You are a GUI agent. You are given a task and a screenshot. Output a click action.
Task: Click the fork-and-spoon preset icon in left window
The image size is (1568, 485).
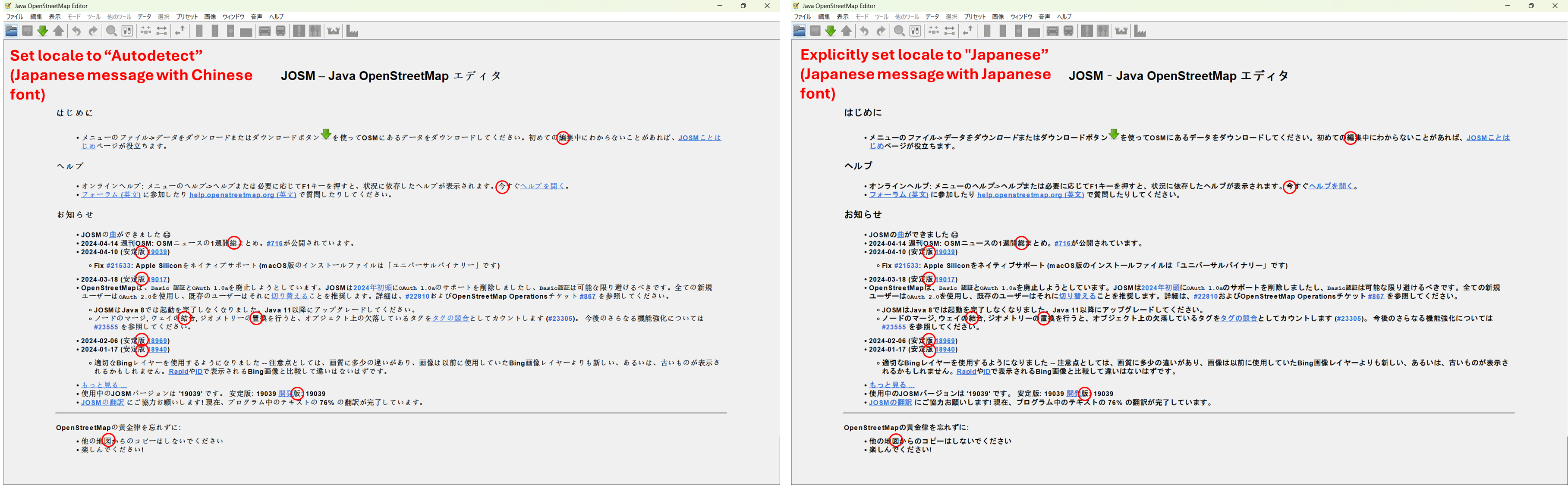coord(315,31)
